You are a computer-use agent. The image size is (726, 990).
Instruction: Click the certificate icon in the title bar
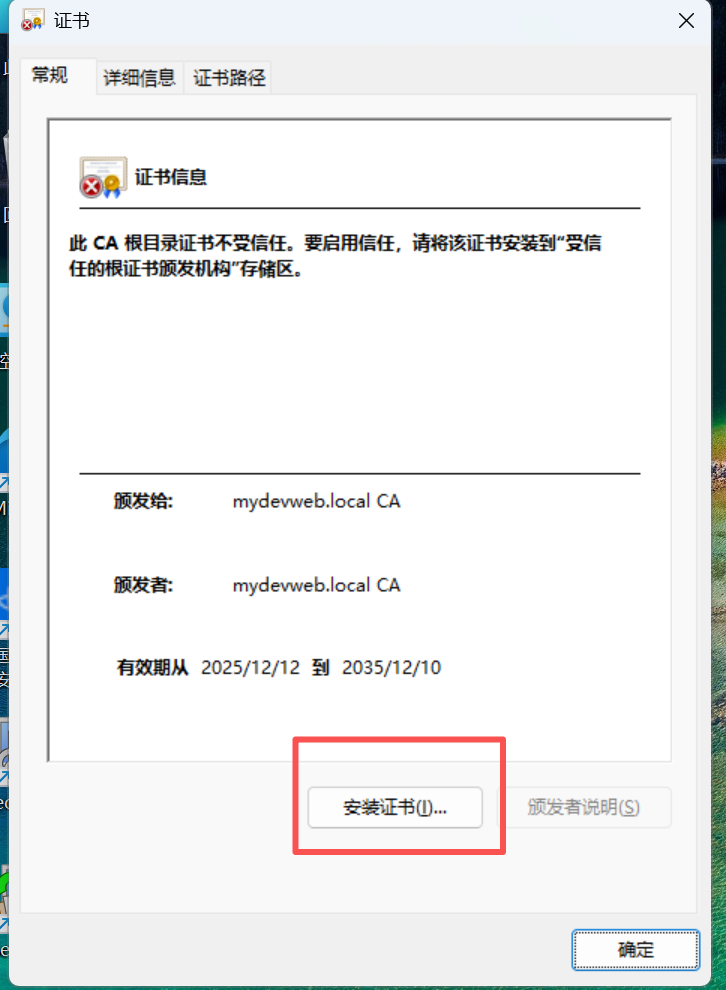click(x=32, y=20)
